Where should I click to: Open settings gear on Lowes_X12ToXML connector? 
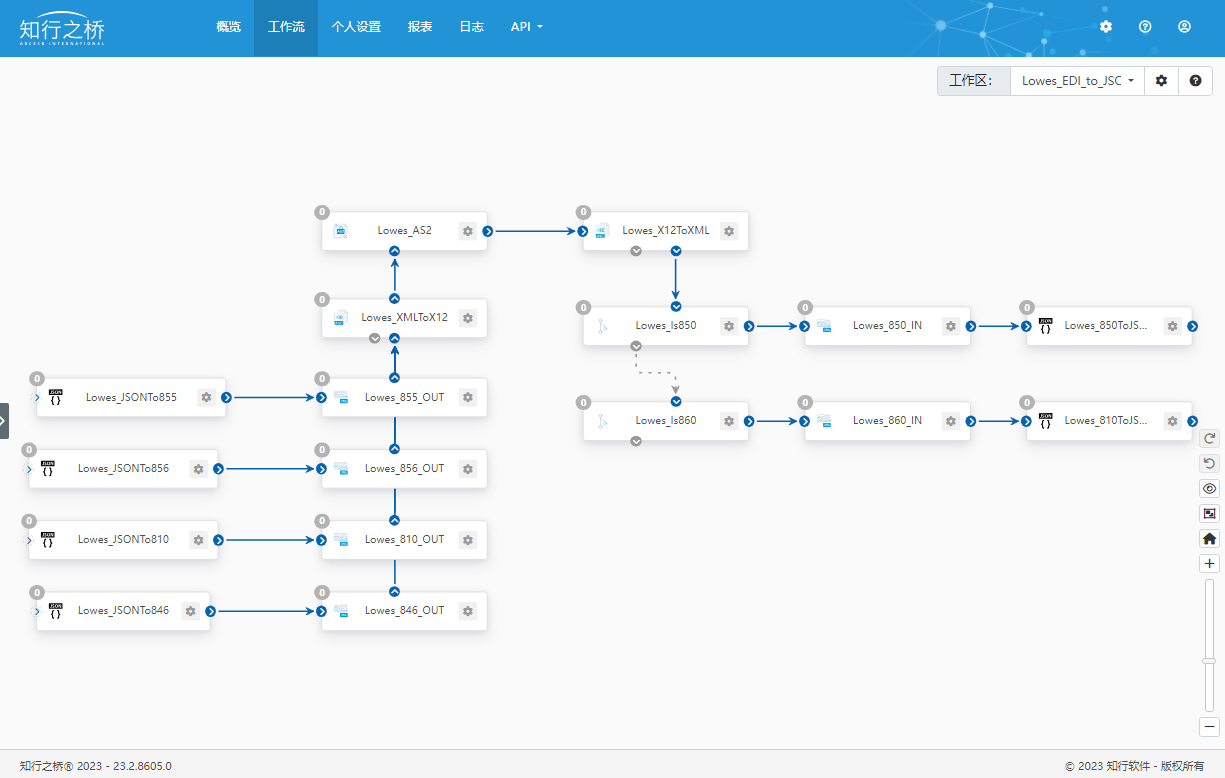tap(729, 231)
